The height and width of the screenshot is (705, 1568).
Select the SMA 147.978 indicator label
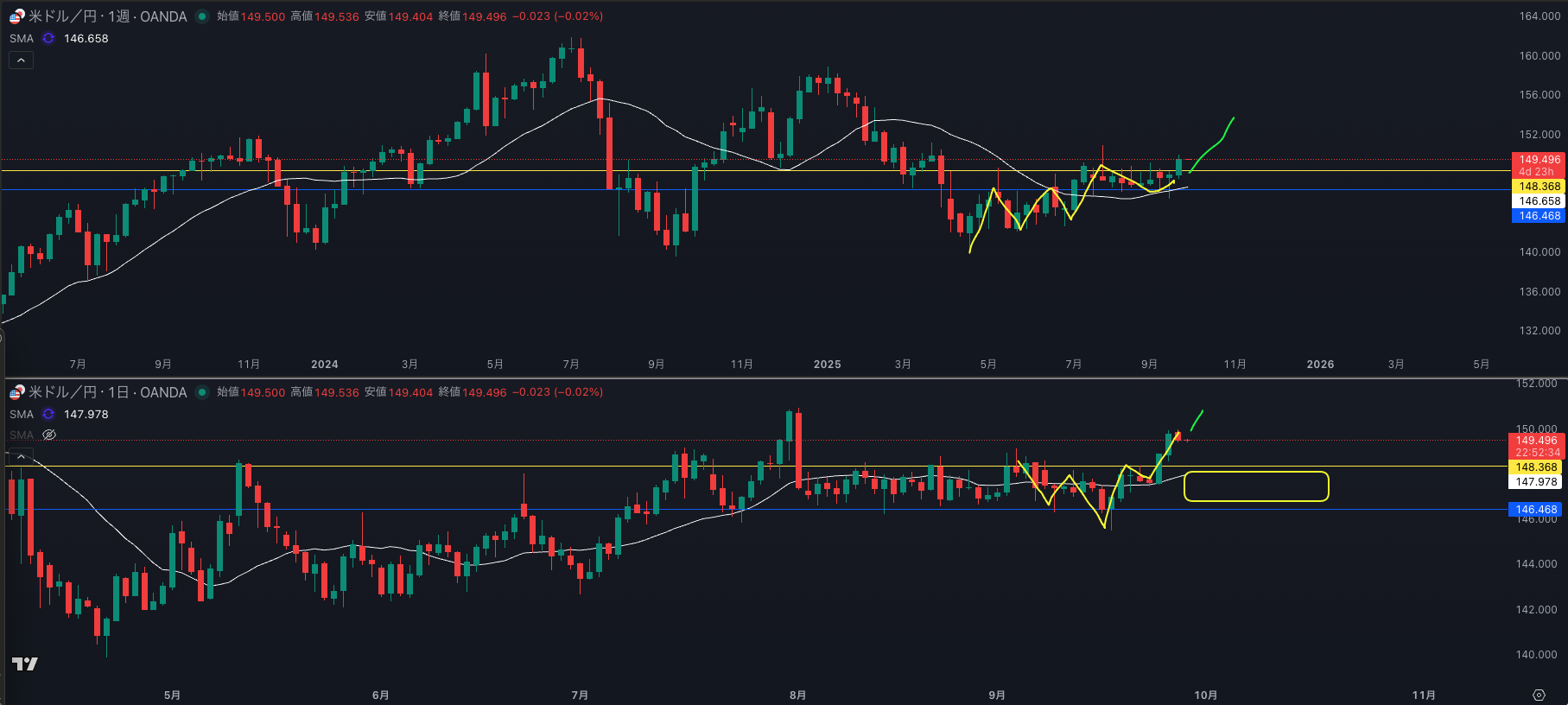click(22, 414)
